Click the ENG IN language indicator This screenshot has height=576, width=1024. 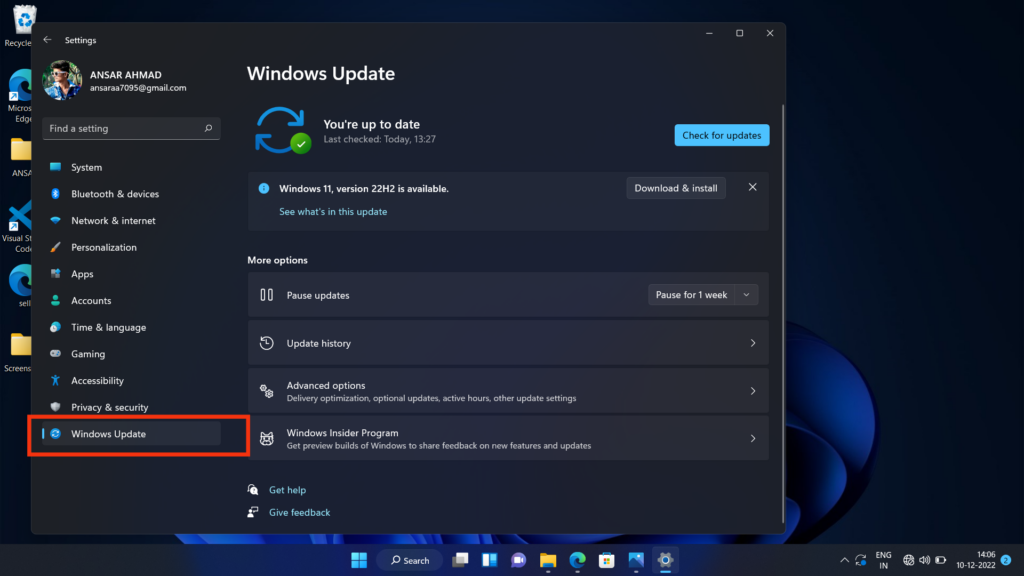[x=884, y=560]
